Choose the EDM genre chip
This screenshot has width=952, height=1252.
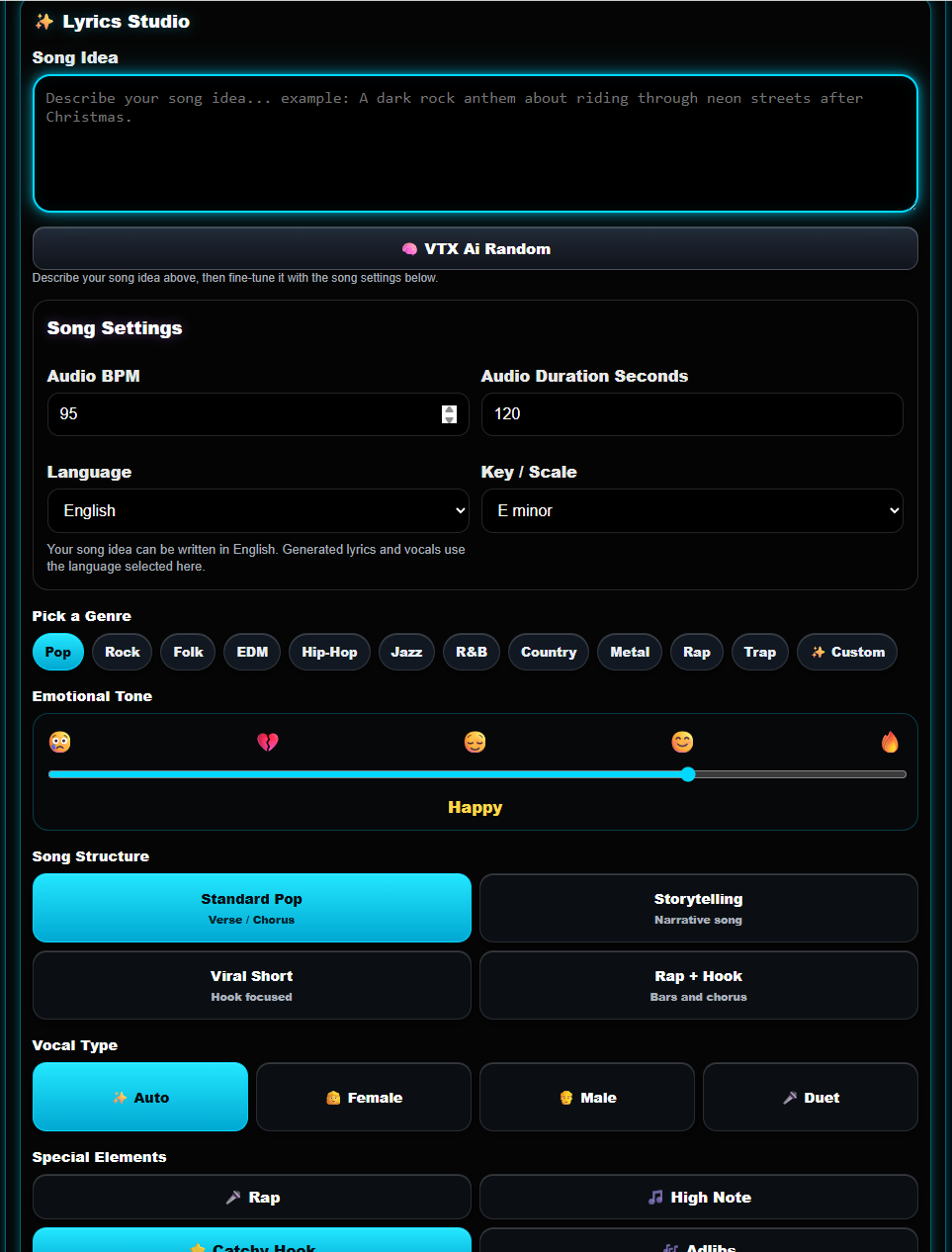coord(252,652)
